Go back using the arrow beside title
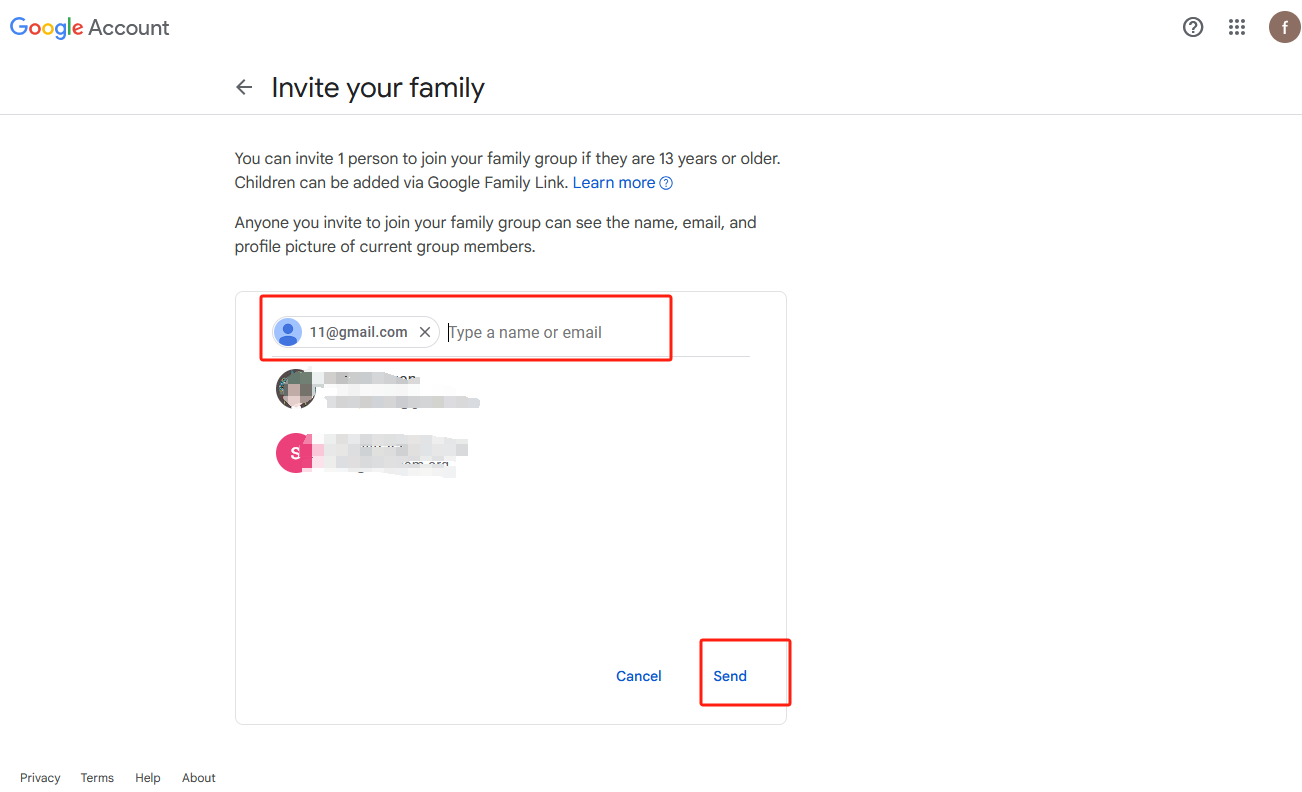Image resolution: width=1302 pixels, height=792 pixels. coord(244,87)
